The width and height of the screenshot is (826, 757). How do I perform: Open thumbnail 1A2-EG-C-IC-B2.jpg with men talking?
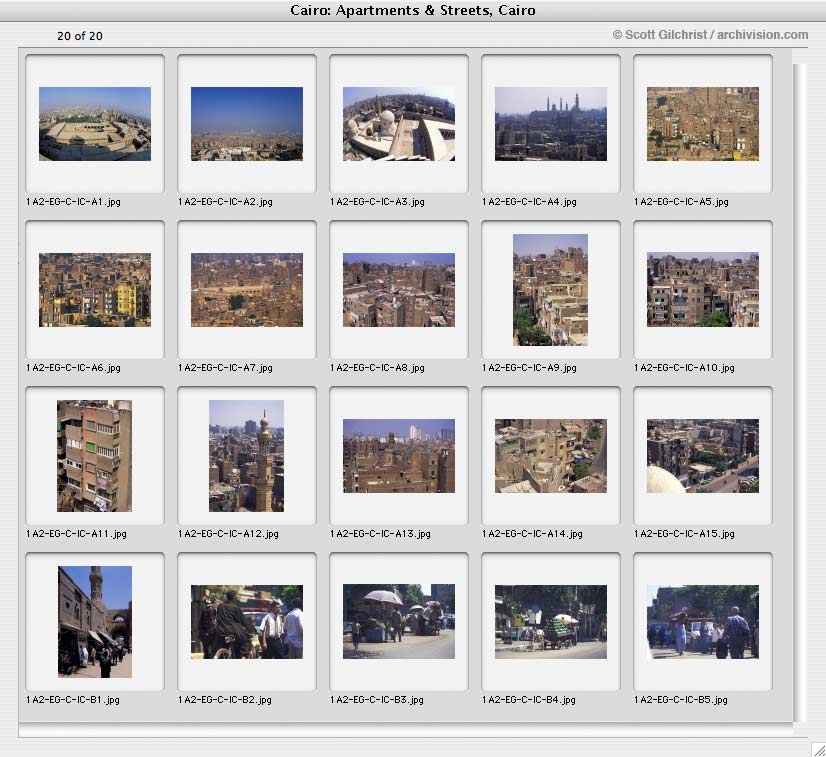pyautogui.click(x=247, y=622)
